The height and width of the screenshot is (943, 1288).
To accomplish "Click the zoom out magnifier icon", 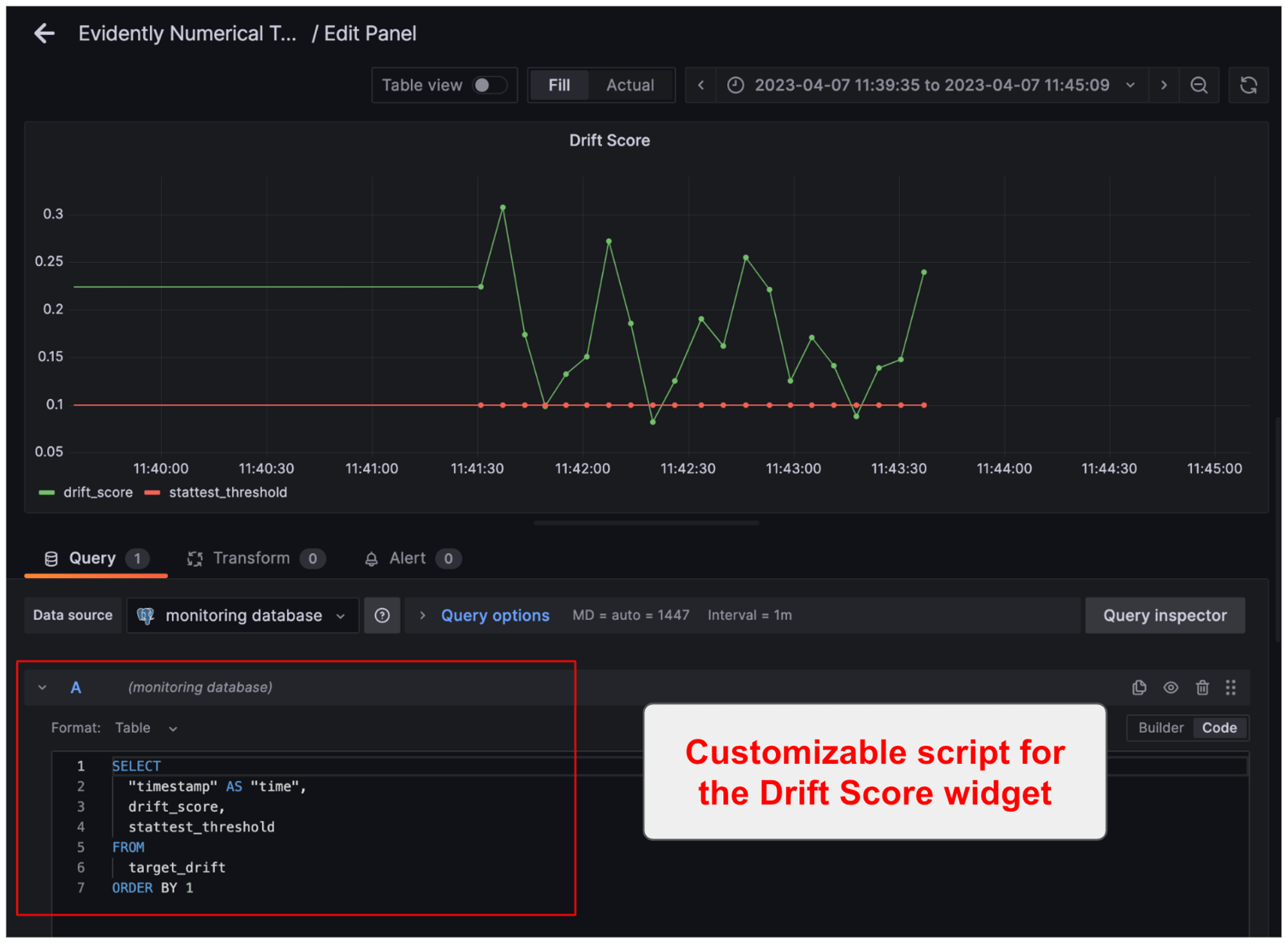I will pyautogui.click(x=1198, y=84).
